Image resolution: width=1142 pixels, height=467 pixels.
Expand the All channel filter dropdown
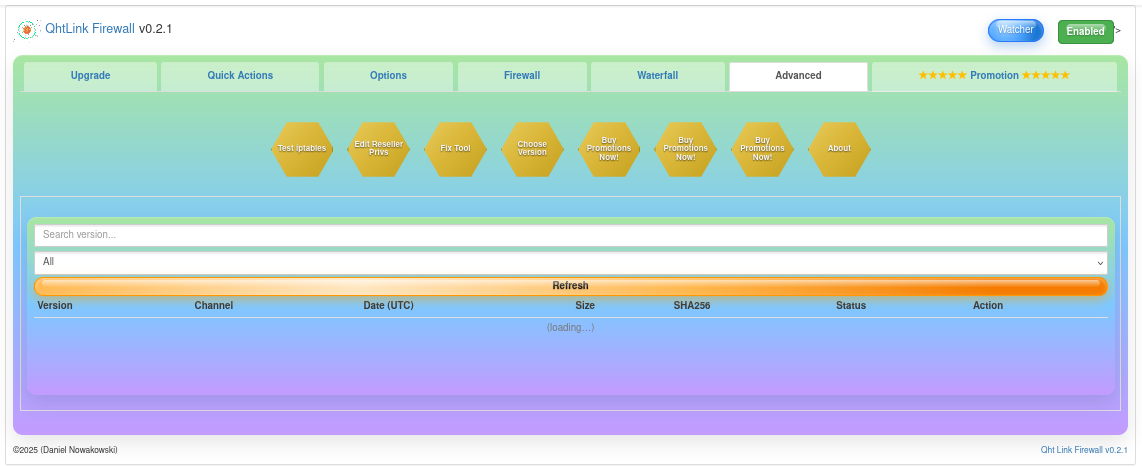[571, 262]
